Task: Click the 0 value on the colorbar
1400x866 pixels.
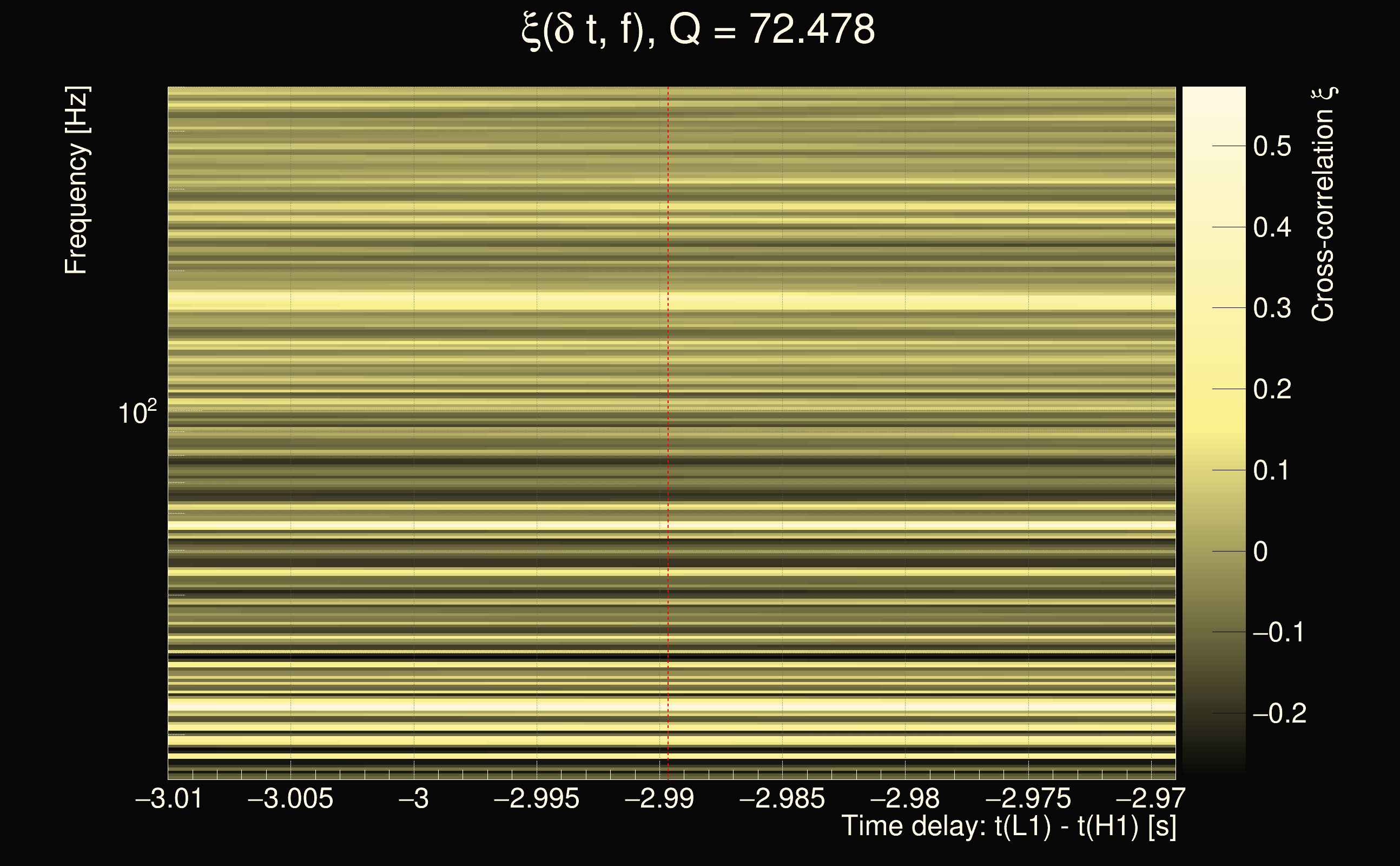Action: 1260,552
